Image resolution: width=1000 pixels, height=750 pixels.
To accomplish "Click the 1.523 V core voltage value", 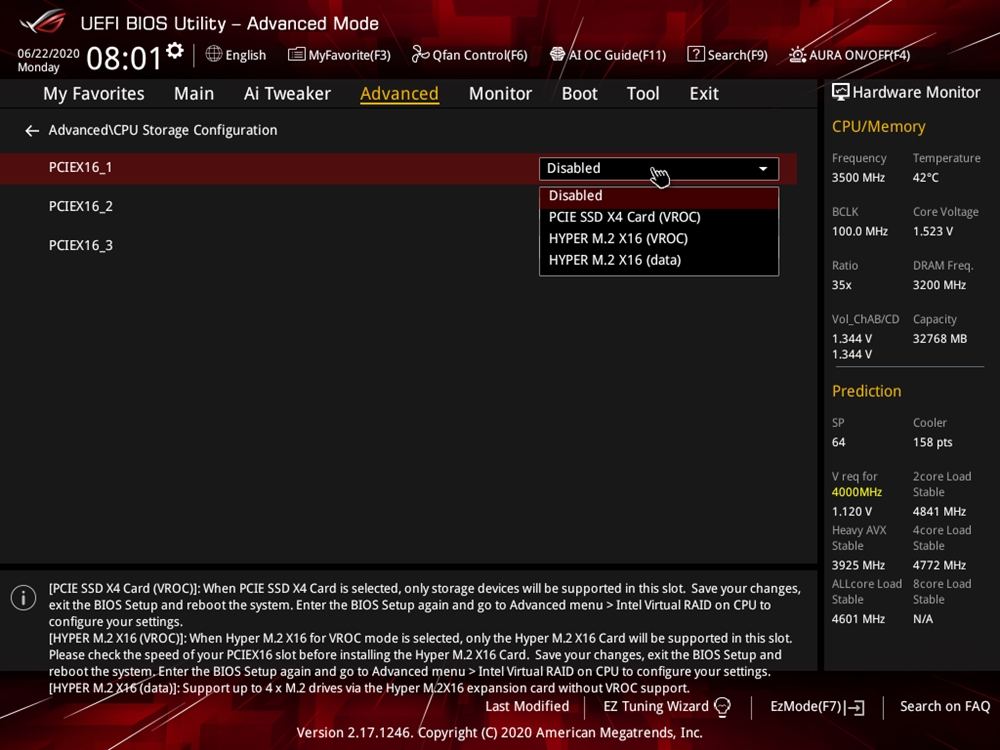I will pyautogui.click(x=932, y=232).
